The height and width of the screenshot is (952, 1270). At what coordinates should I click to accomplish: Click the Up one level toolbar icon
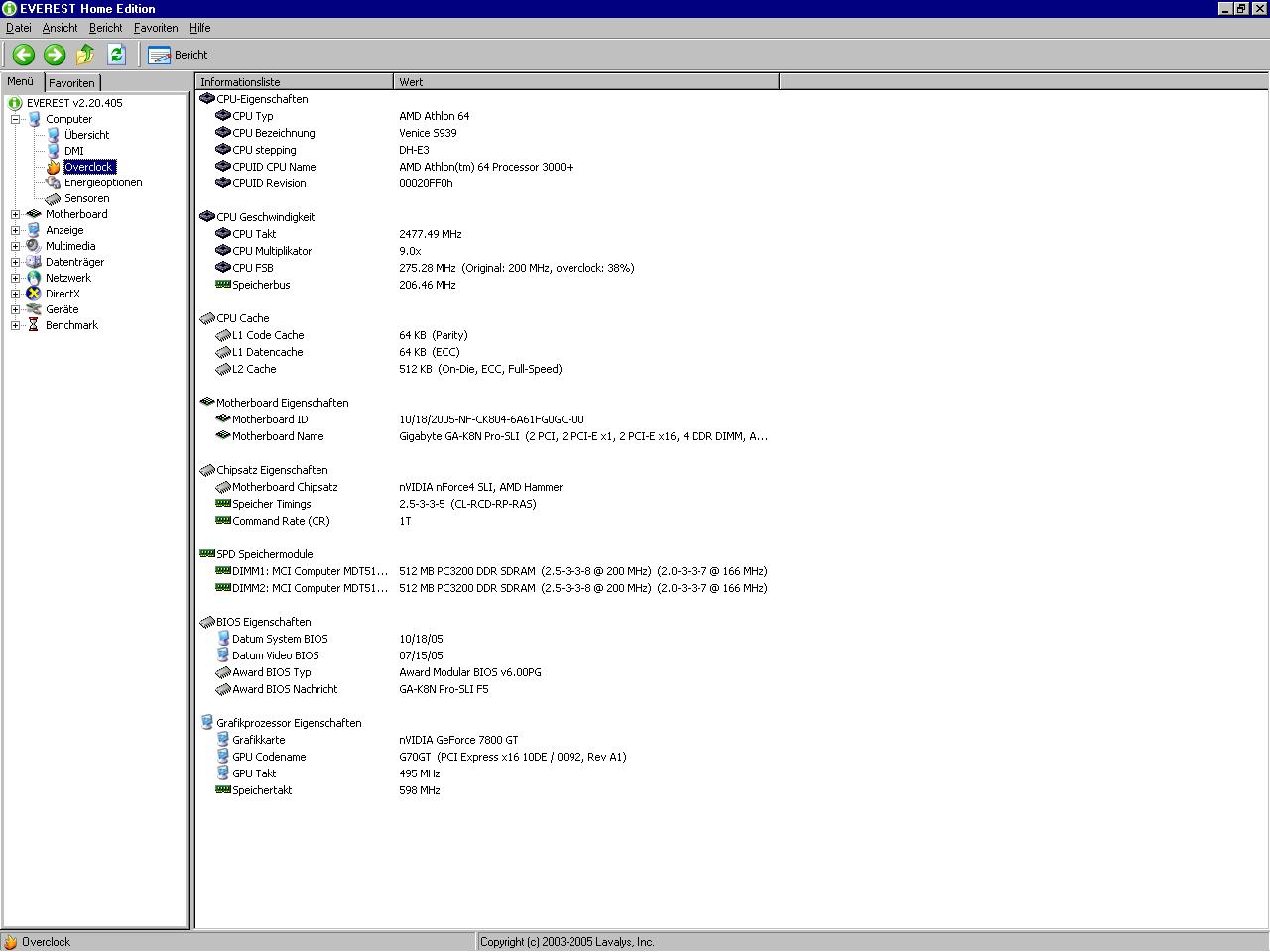(85, 55)
